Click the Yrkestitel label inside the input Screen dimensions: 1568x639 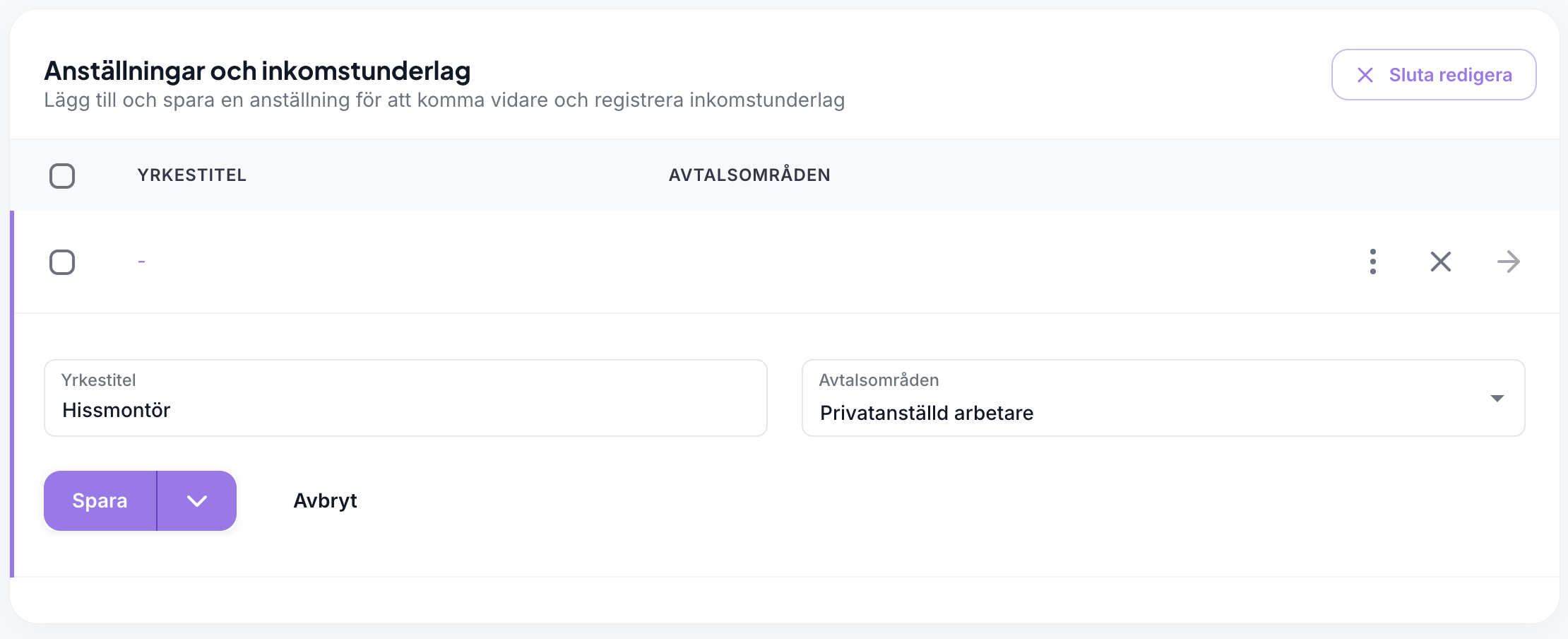[x=98, y=380]
